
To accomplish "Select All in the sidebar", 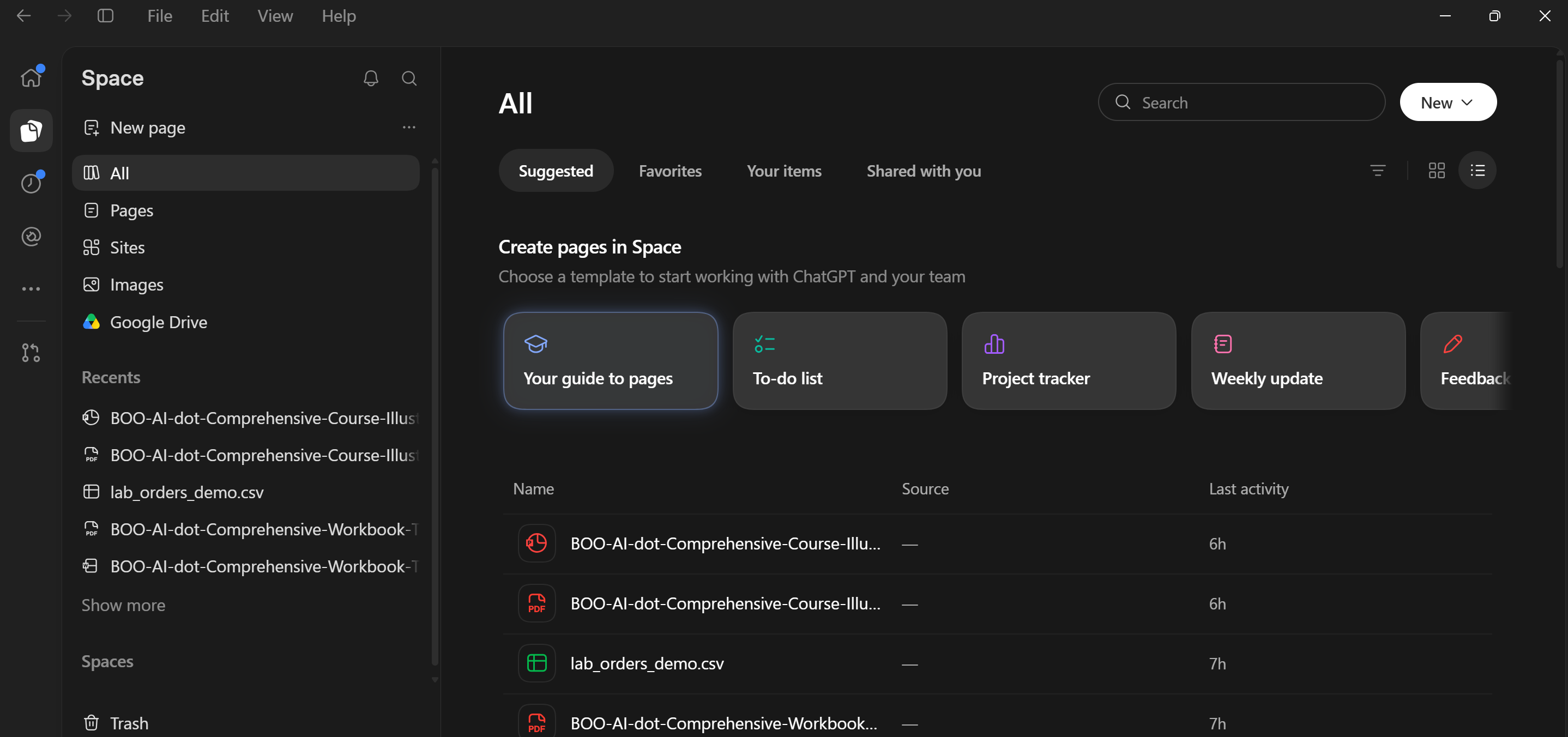I will tap(246, 173).
